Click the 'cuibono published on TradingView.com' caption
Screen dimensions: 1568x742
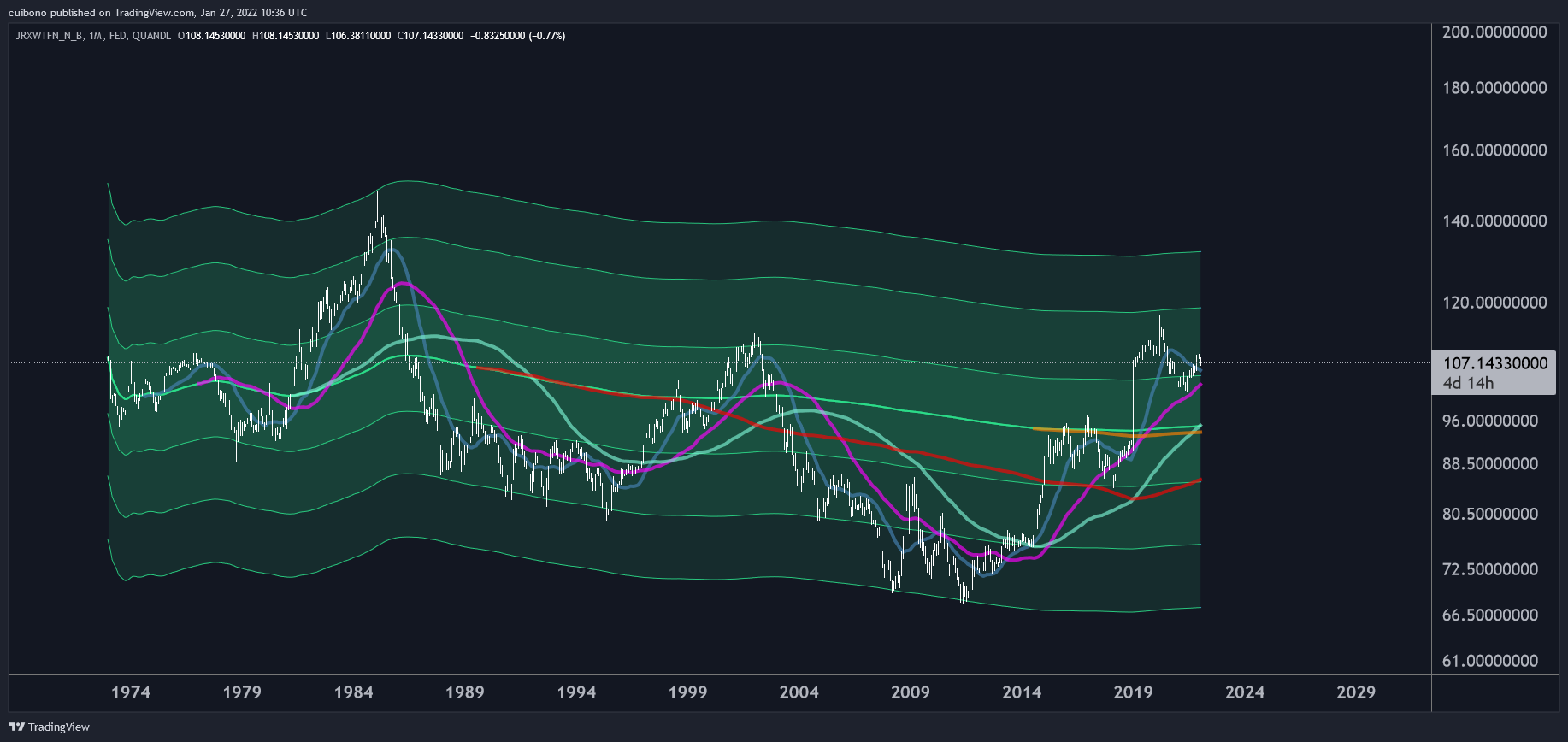[101, 13]
